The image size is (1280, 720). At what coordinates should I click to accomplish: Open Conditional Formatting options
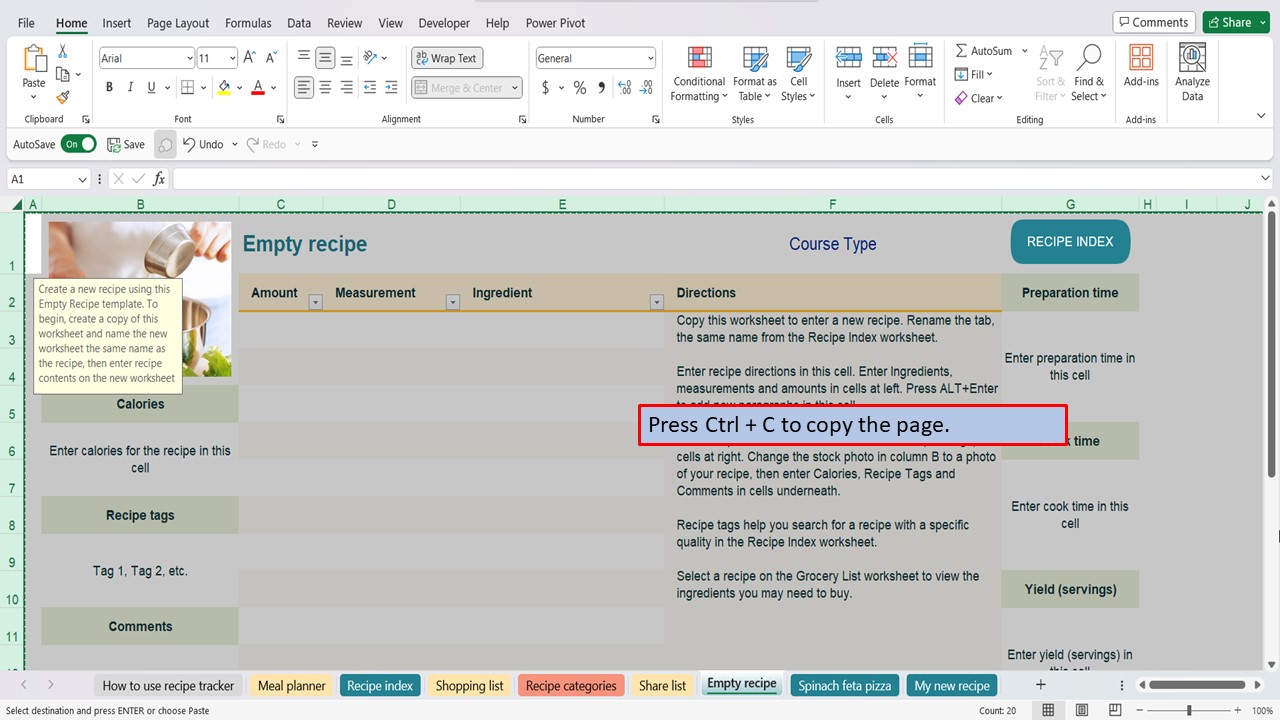point(698,72)
